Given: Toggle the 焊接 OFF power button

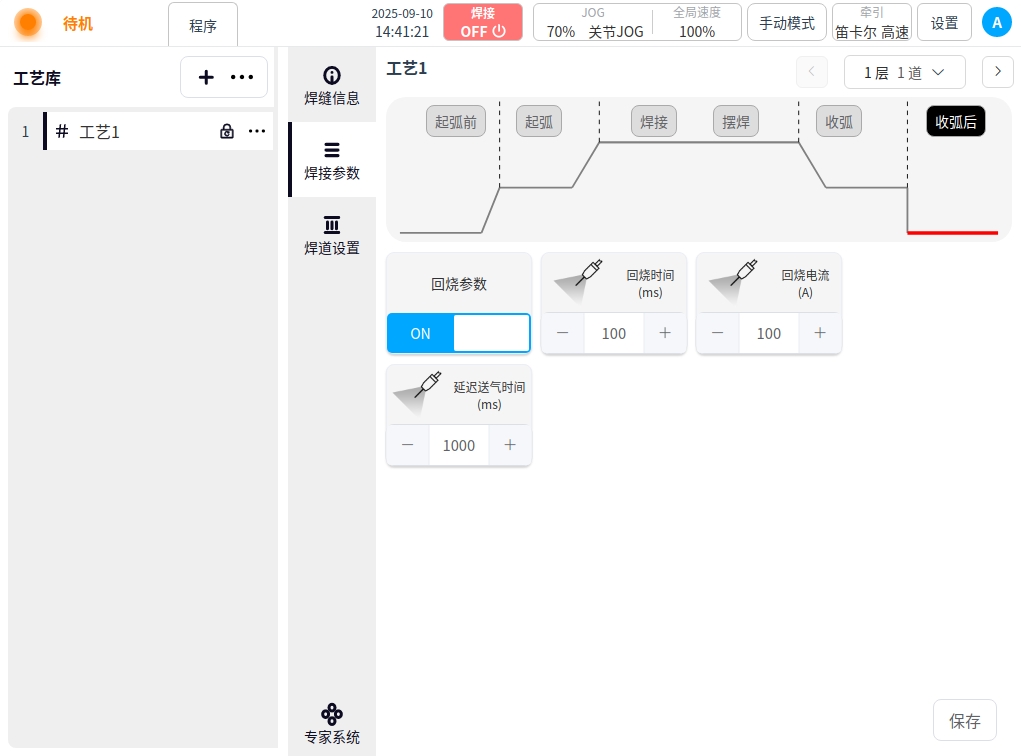Looking at the screenshot, I should (483, 22).
